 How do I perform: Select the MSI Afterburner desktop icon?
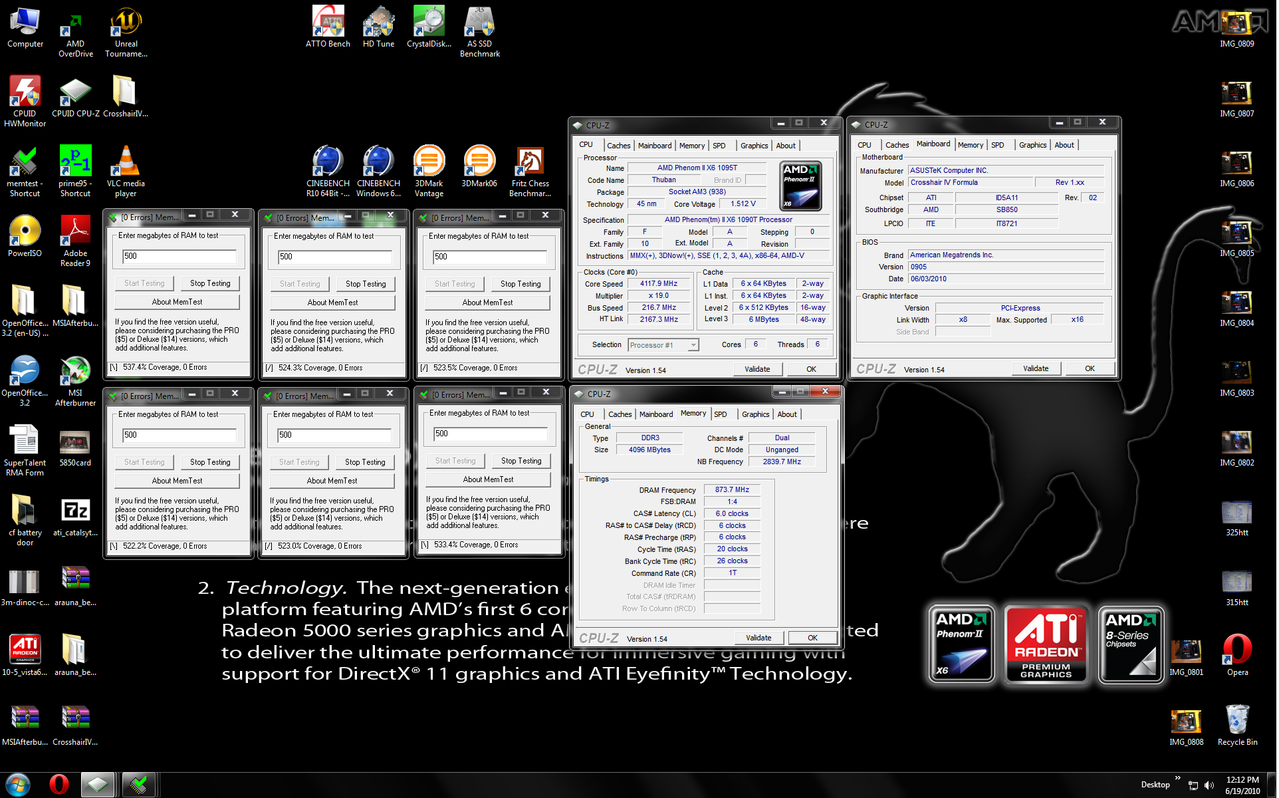(75, 381)
